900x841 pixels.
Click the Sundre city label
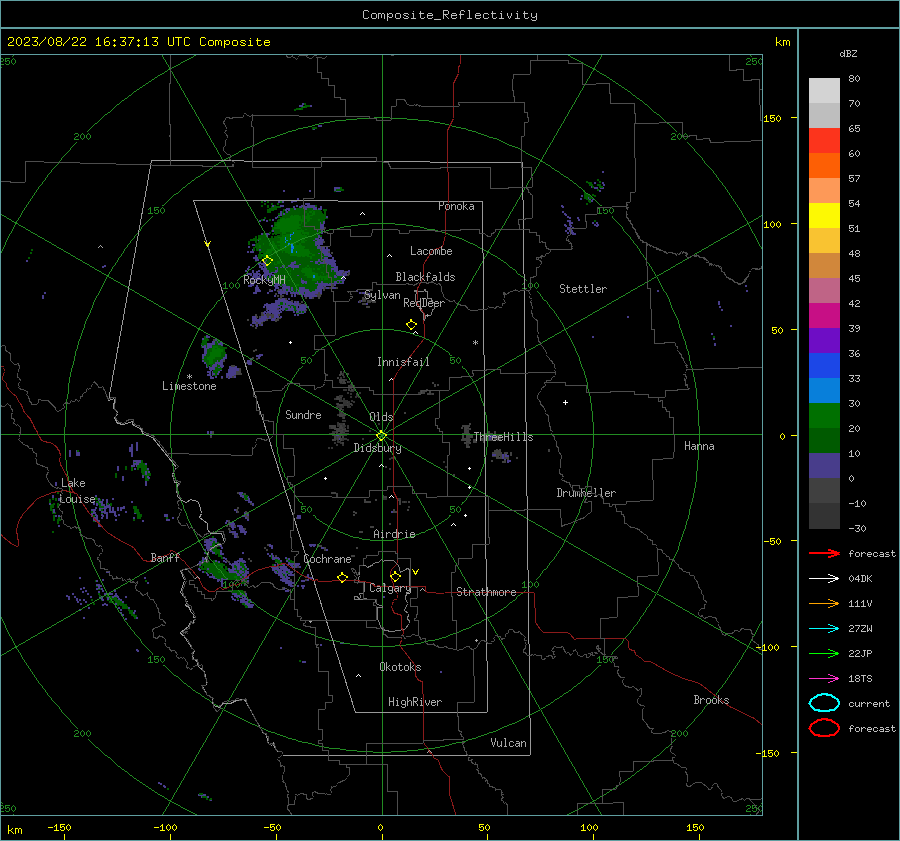click(x=303, y=414)
